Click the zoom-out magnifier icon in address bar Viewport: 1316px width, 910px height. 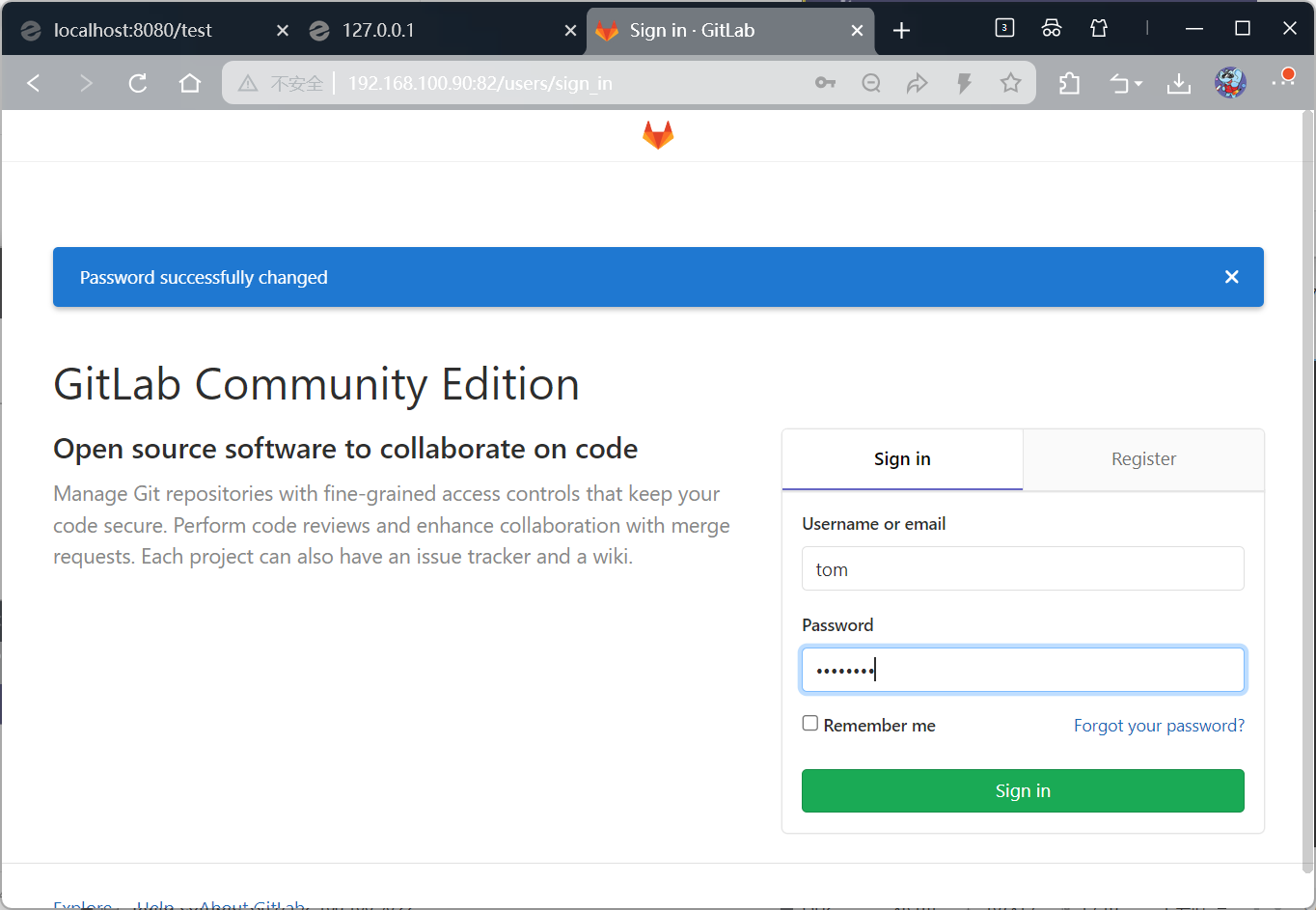[871, 83]
